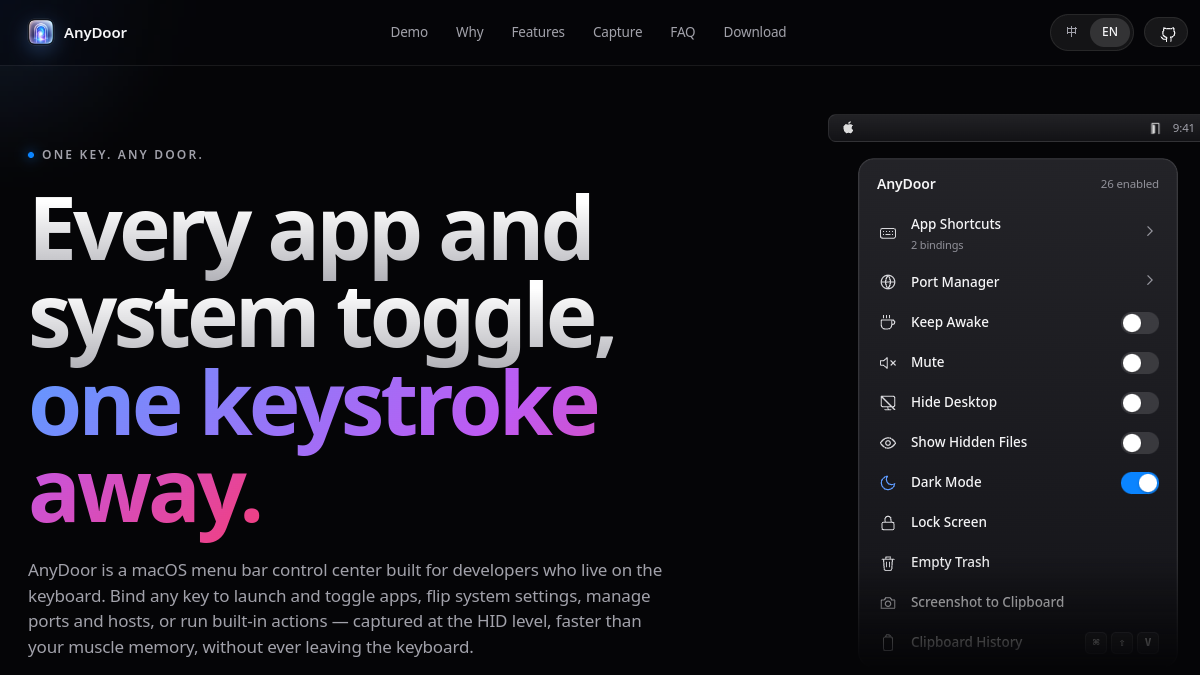The image size is (1200, 675).
Task: Click the App Shortcuts keyboard icon
Action: point(888,233)
